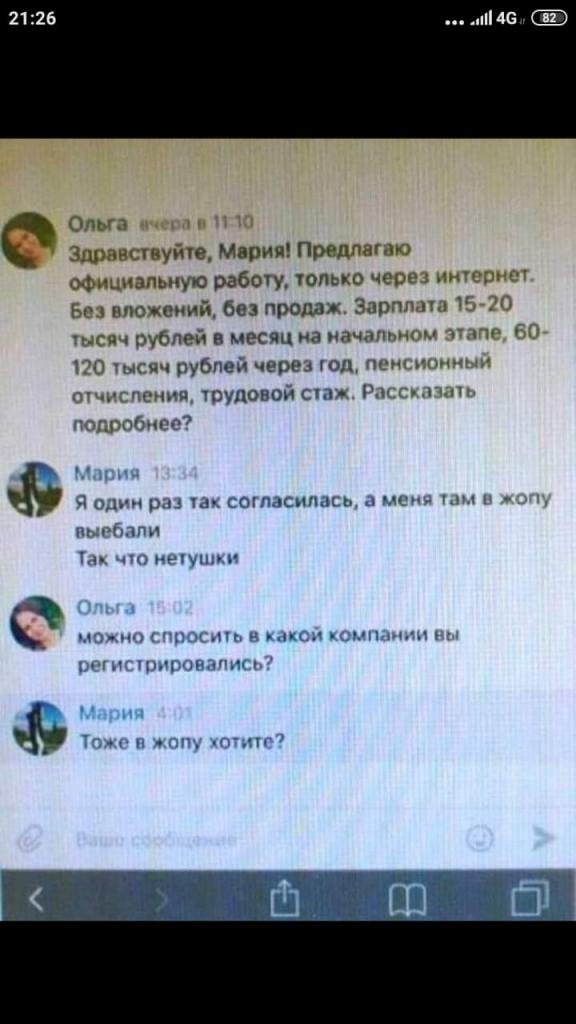Show open tabs with the tabs icon

[x=530, y=901]
